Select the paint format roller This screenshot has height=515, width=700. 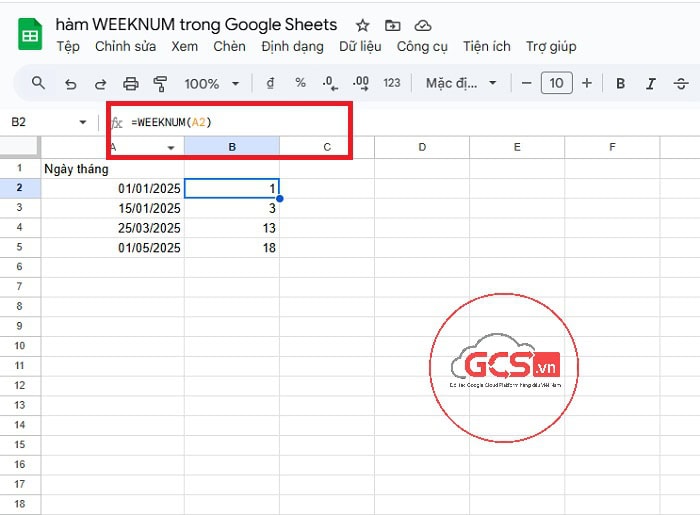tap(160, 84)
